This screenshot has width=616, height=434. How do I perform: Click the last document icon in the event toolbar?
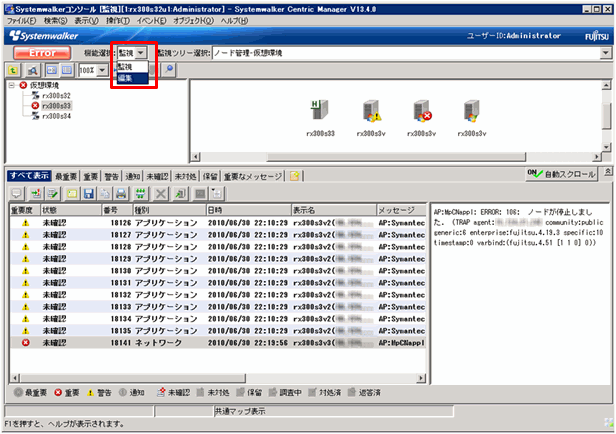click(x=217, y=193)
